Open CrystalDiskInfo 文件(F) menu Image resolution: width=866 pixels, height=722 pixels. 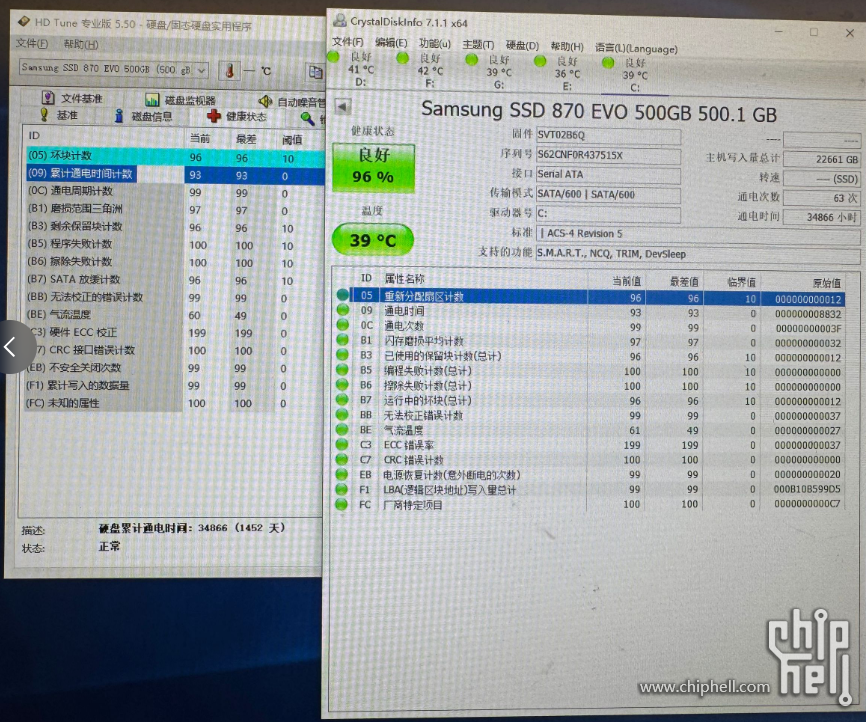point(347,42)
